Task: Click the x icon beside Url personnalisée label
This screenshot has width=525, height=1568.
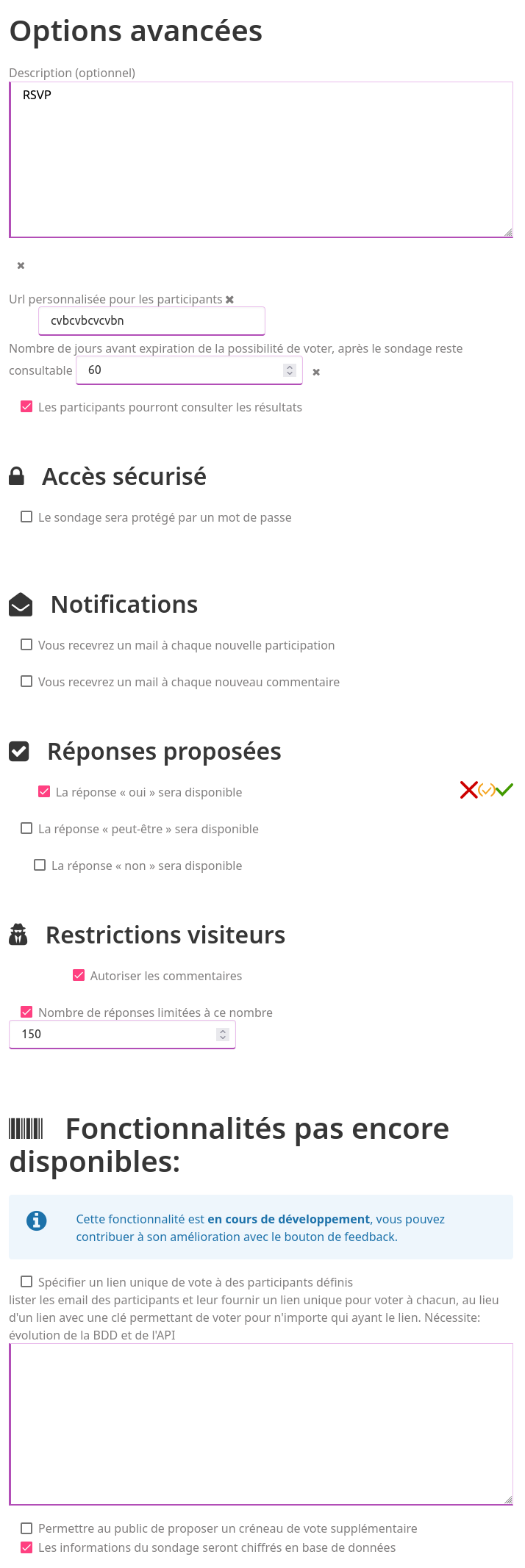Action: [x=229, y=300]
